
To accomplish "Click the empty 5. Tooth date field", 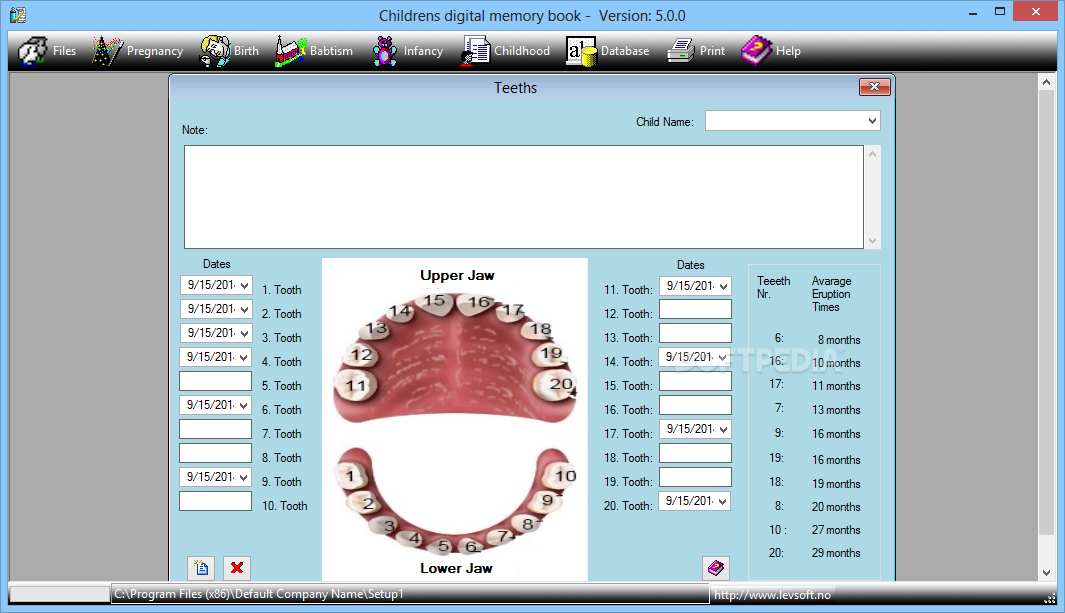I will [x=215, y=381].
